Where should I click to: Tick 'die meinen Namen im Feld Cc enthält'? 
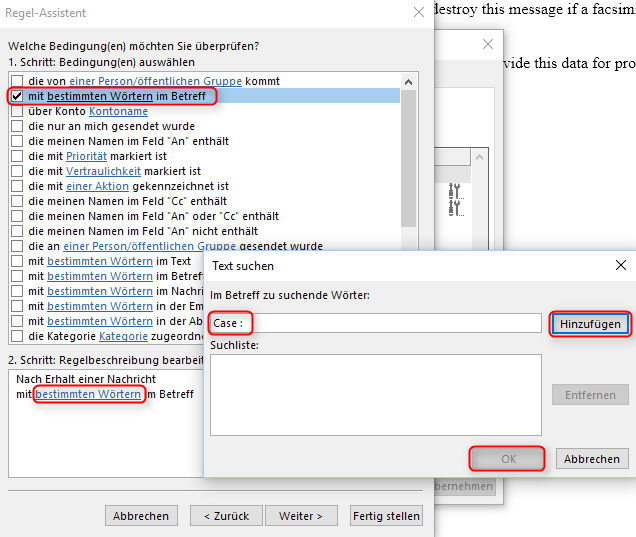[17, 201]
